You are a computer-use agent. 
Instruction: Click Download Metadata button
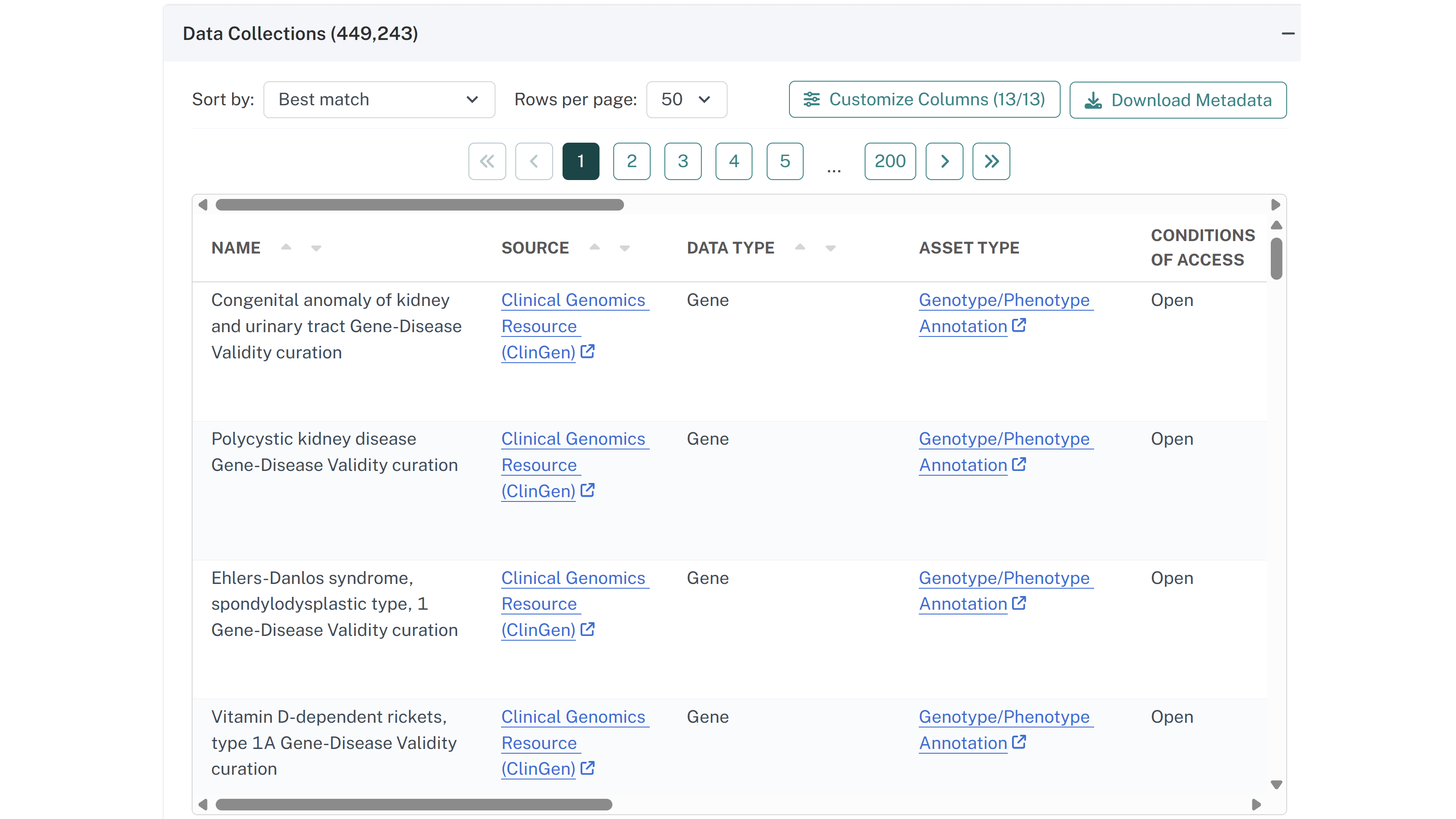pyautogui.click(x=1178, y=100)
